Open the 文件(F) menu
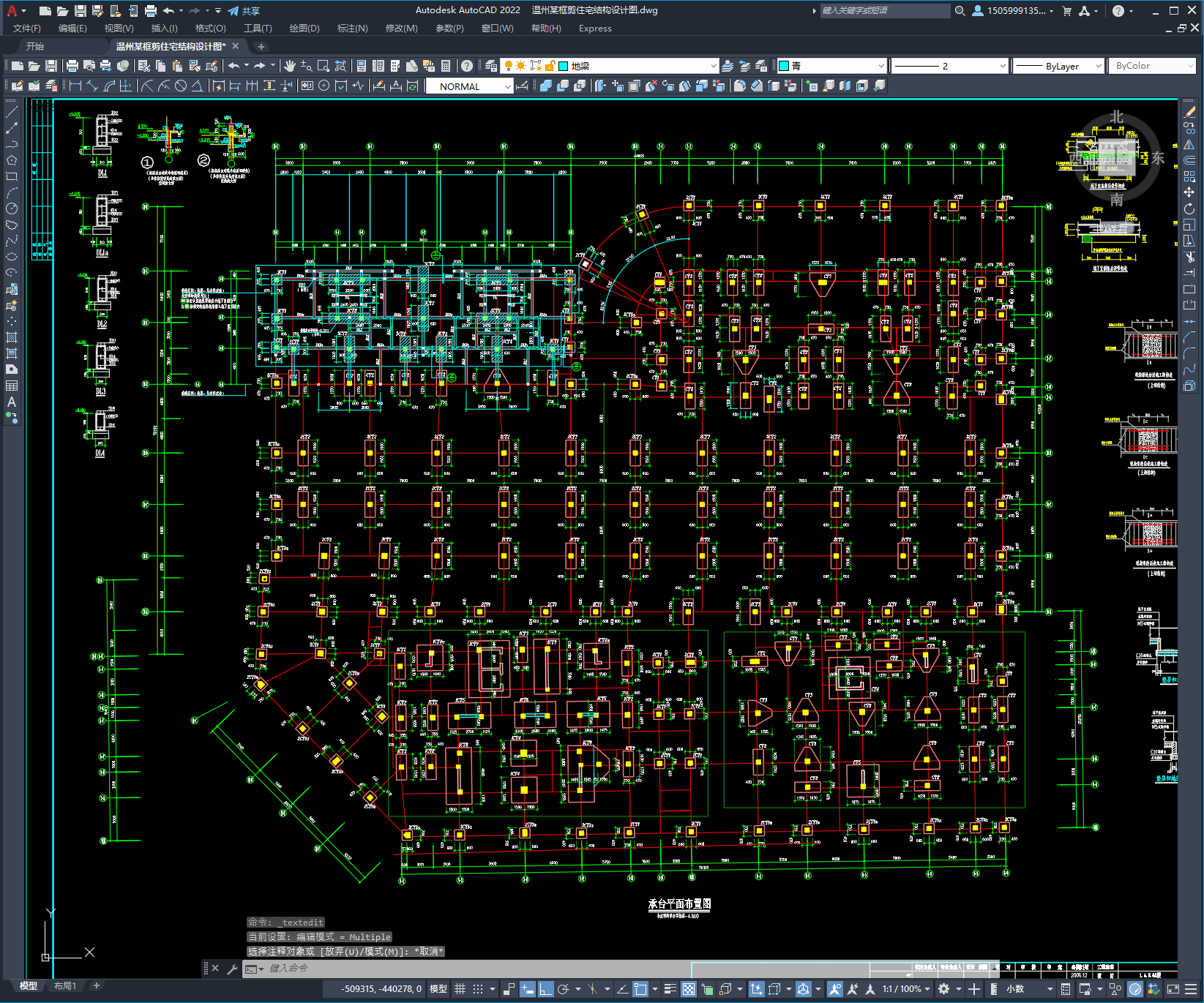The width and height of the screenshot is (1204, 1003). tap(27, 29)
